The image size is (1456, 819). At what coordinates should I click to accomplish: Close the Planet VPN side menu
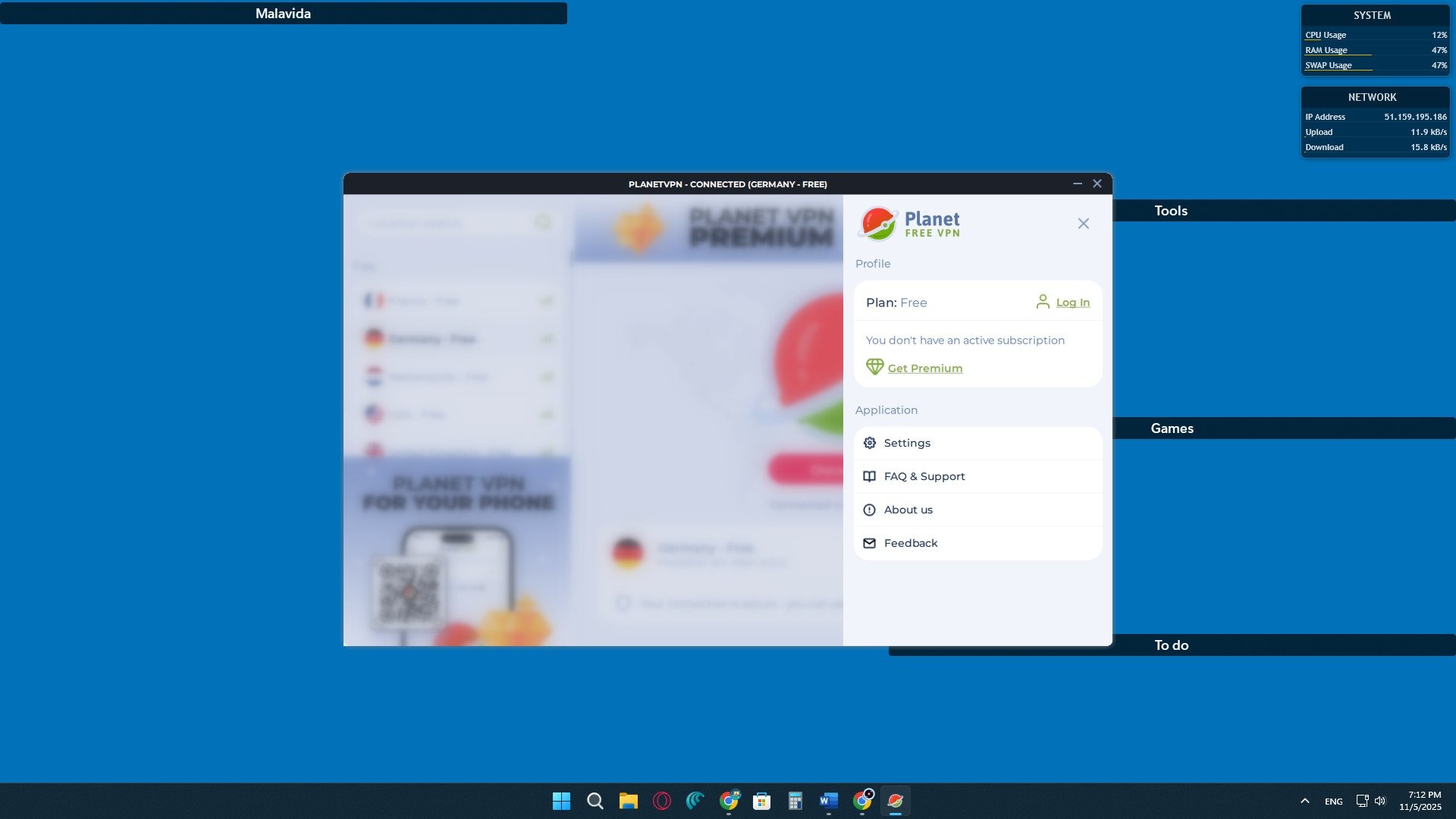tap(1083, 224)
